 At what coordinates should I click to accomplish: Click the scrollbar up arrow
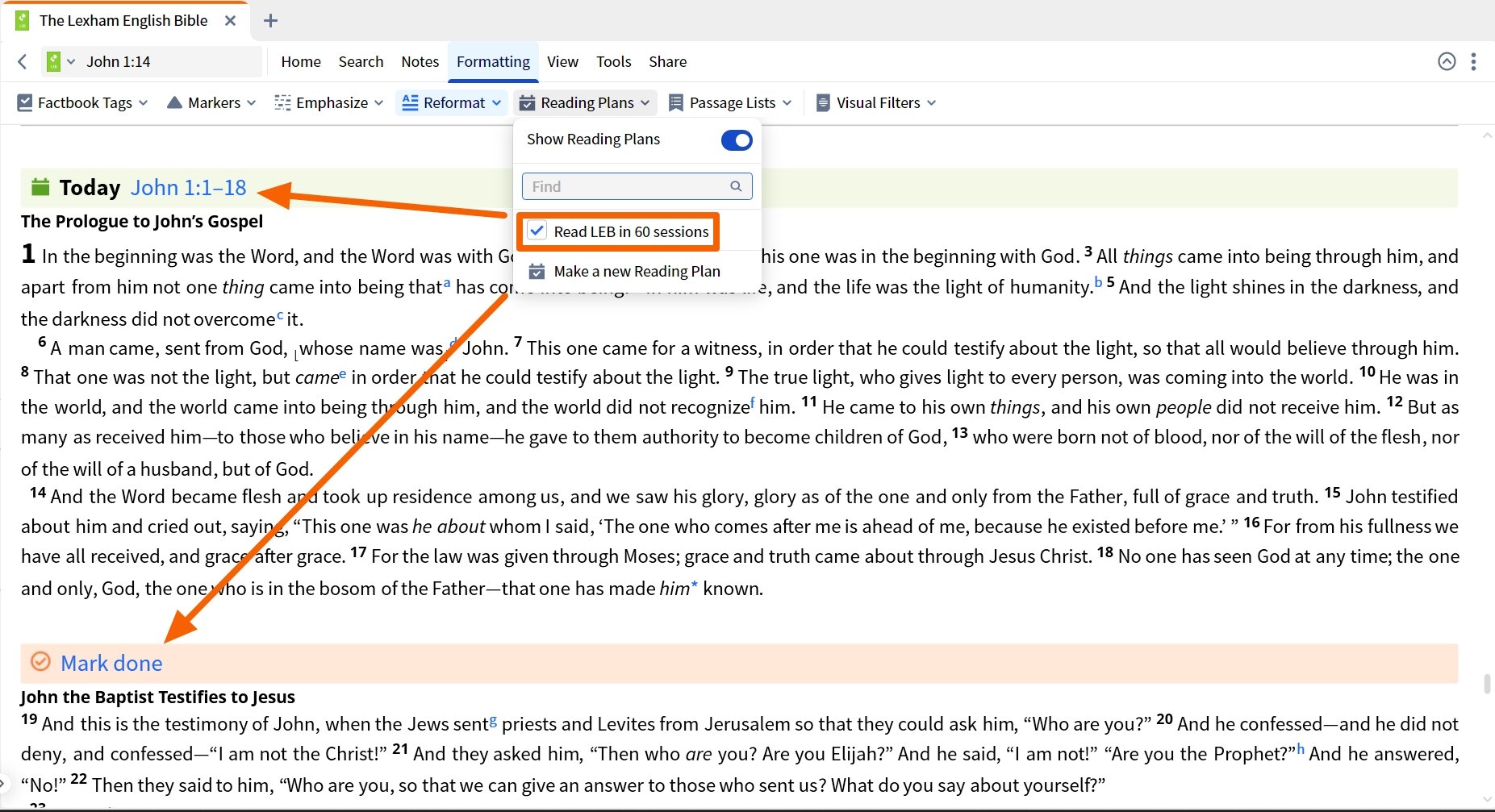pos(1487,135)
